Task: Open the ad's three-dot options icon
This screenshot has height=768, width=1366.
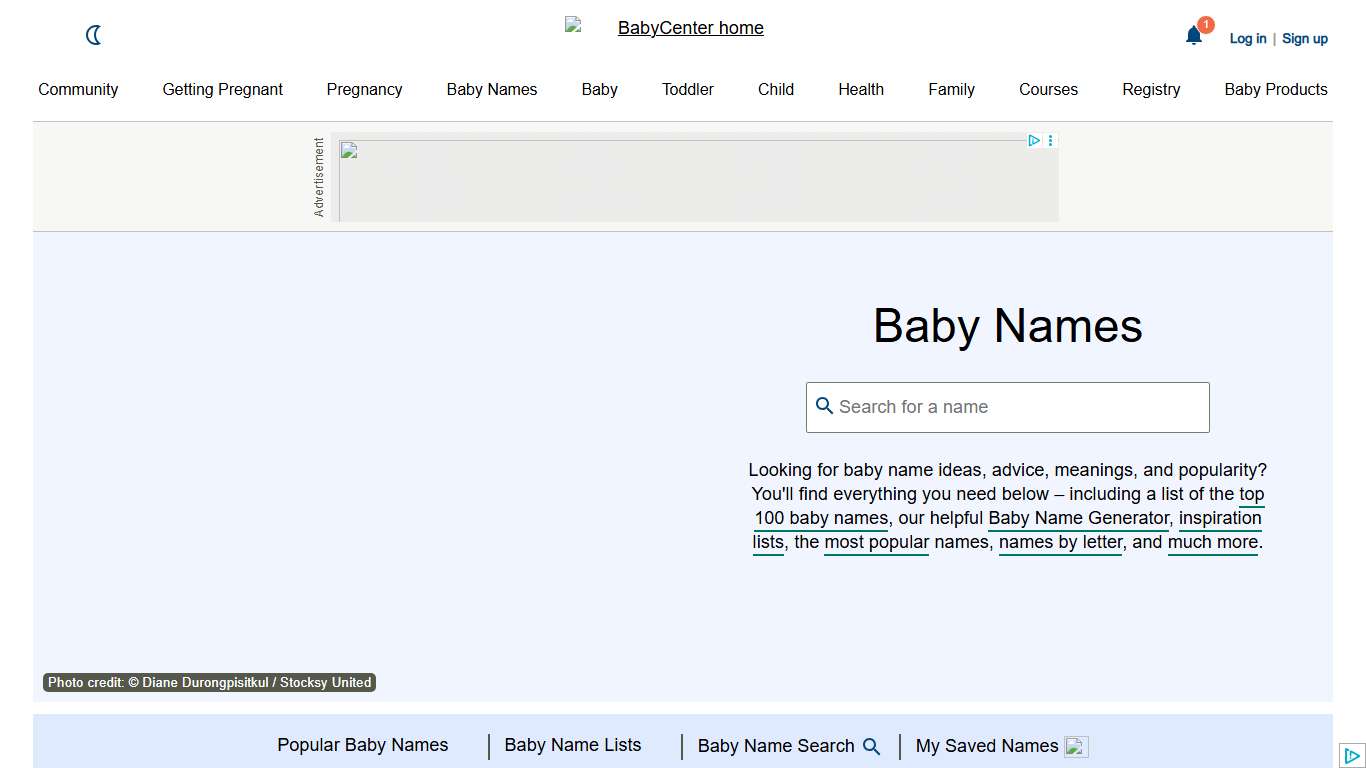Action: click(1050, 140)
